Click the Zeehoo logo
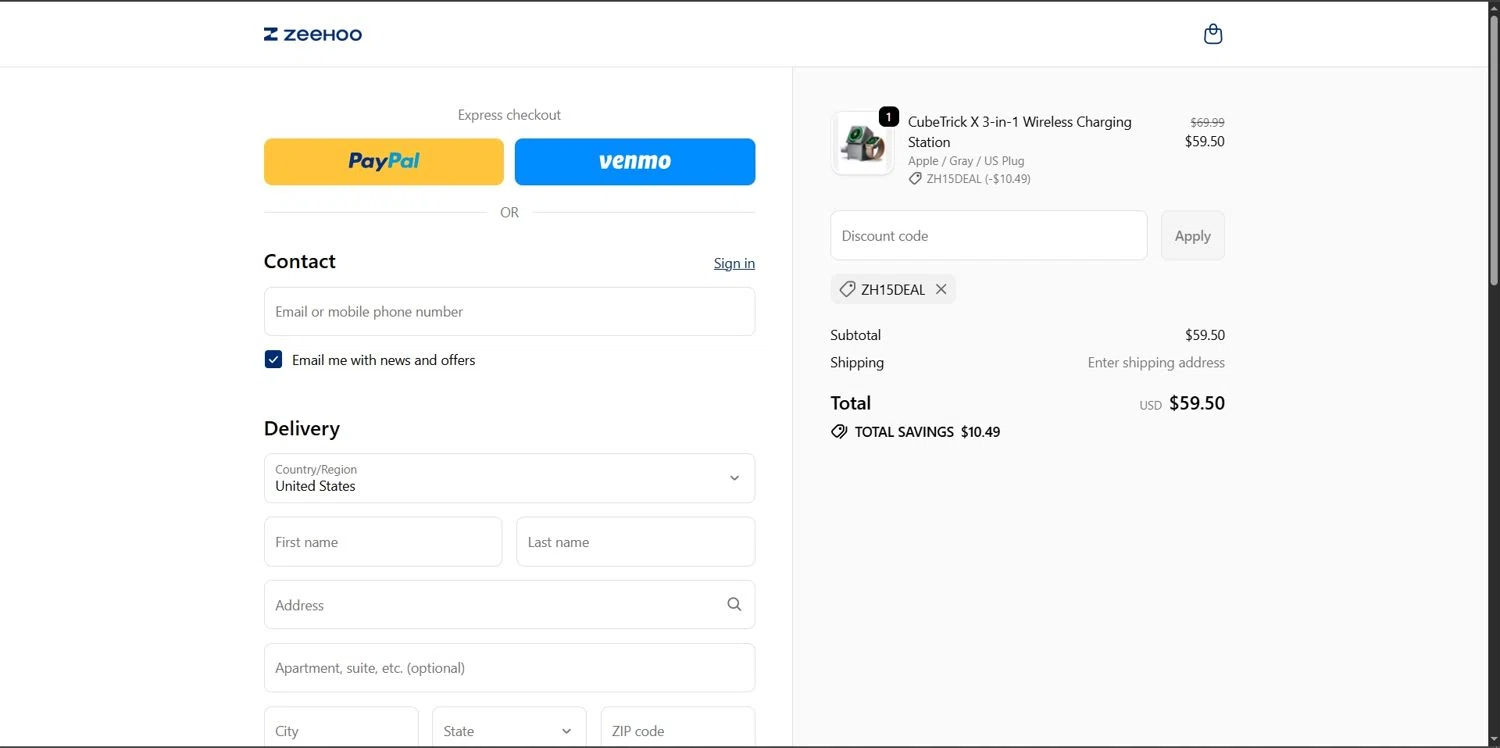This screenshot has height=748, width=1500. pyautogui.click(x=313, y=35)
